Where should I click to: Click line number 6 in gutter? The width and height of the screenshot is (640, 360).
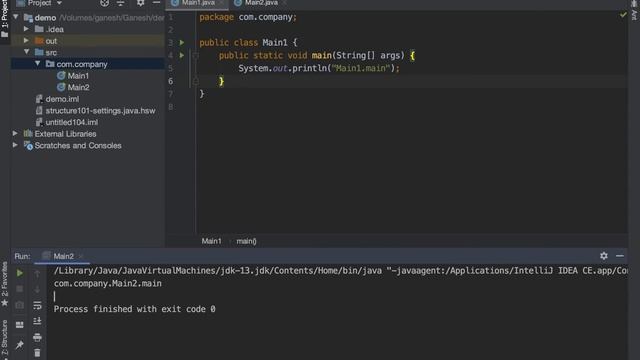[x=171, y=81]
